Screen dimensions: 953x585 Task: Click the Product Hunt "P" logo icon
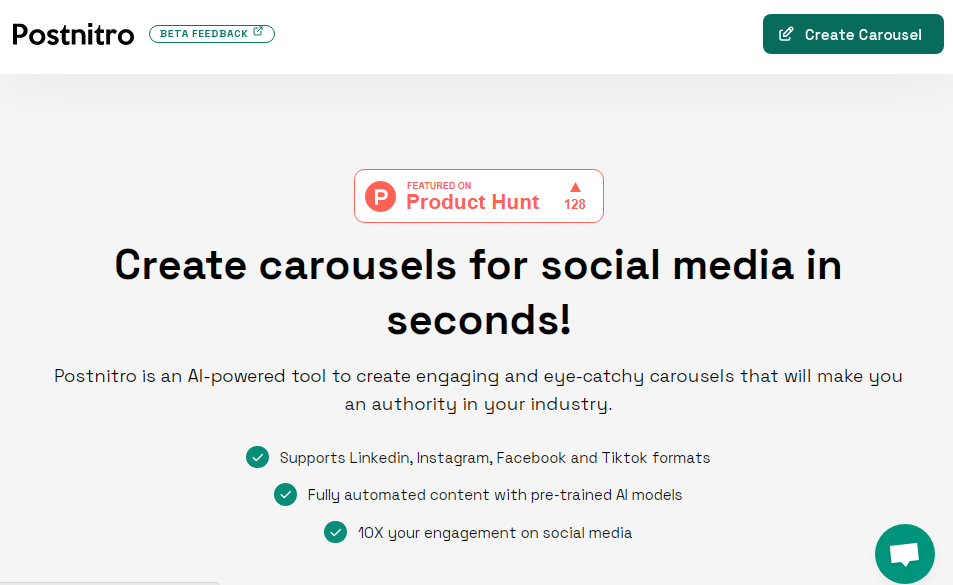380,196
